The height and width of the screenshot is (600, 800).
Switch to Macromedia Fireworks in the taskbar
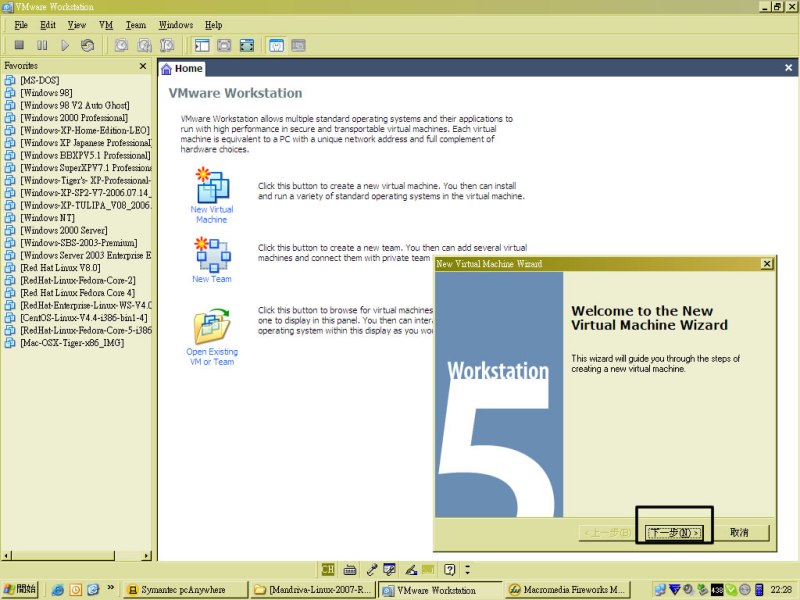(568, 590)
